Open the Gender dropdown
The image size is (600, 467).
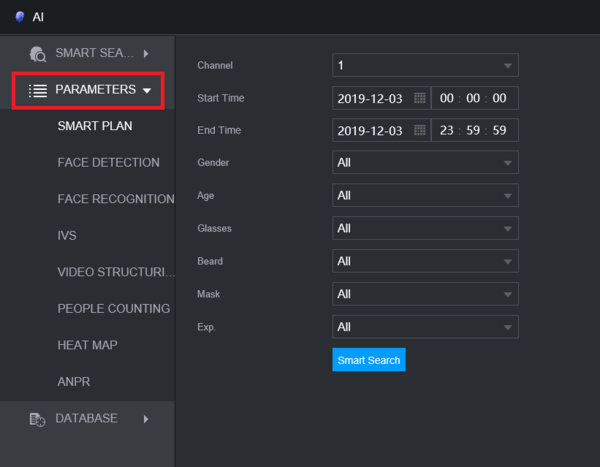coord(425,163)
